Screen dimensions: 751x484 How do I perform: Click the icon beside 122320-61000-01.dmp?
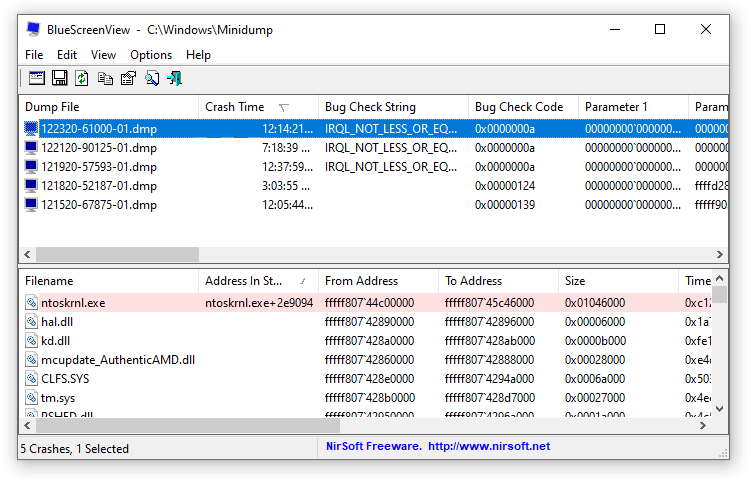point(31,129)
